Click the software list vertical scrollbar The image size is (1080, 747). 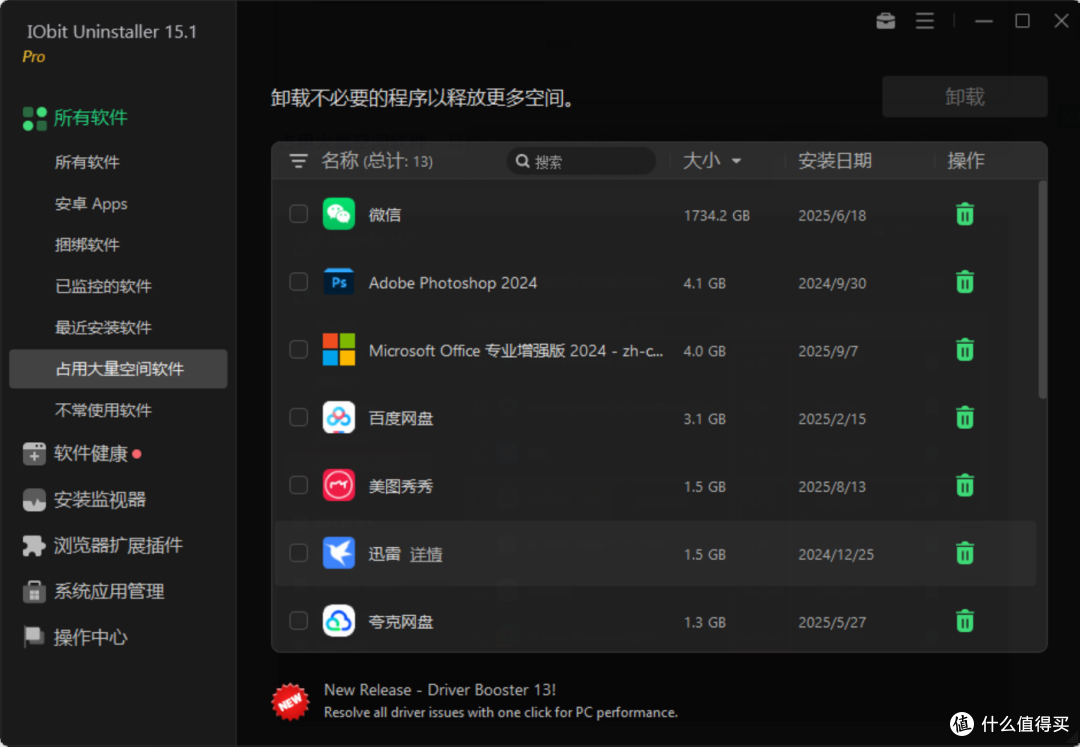pyautogui.click(x=1042, y=289)
